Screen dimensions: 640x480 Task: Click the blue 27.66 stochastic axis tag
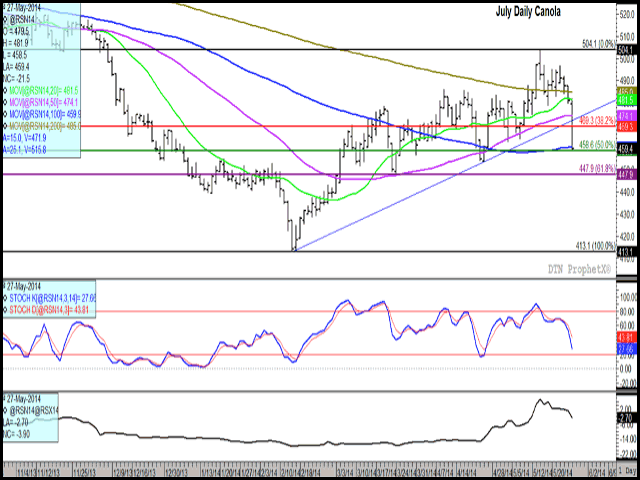tap(626, 349)
